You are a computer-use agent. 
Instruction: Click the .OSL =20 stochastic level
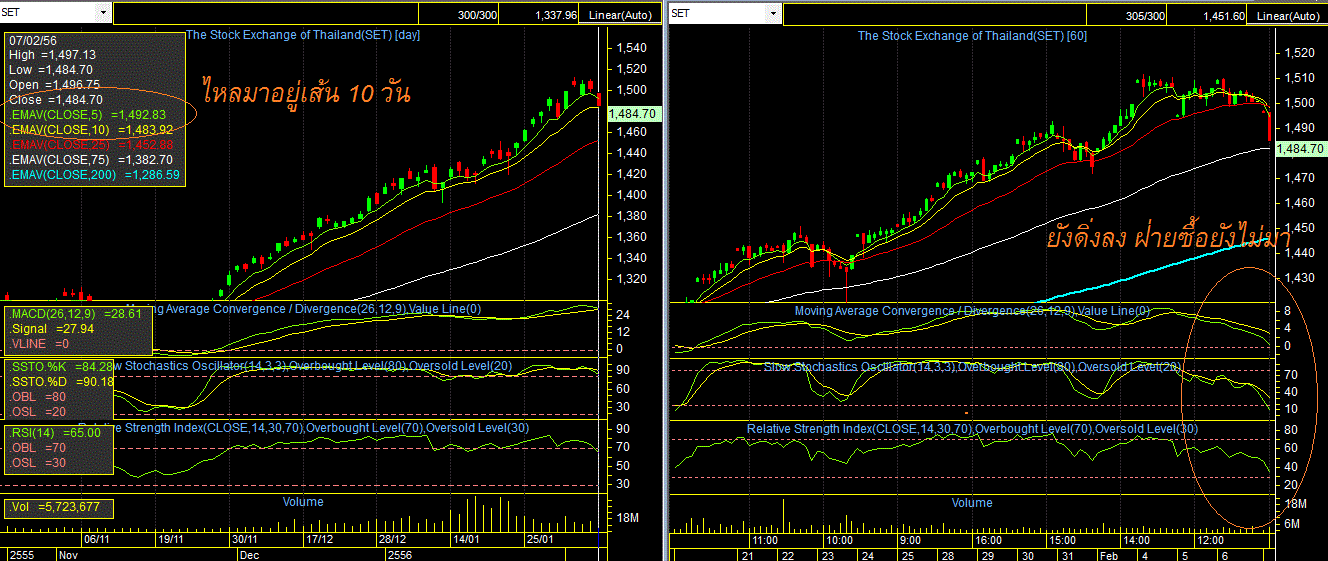(38, 411)
